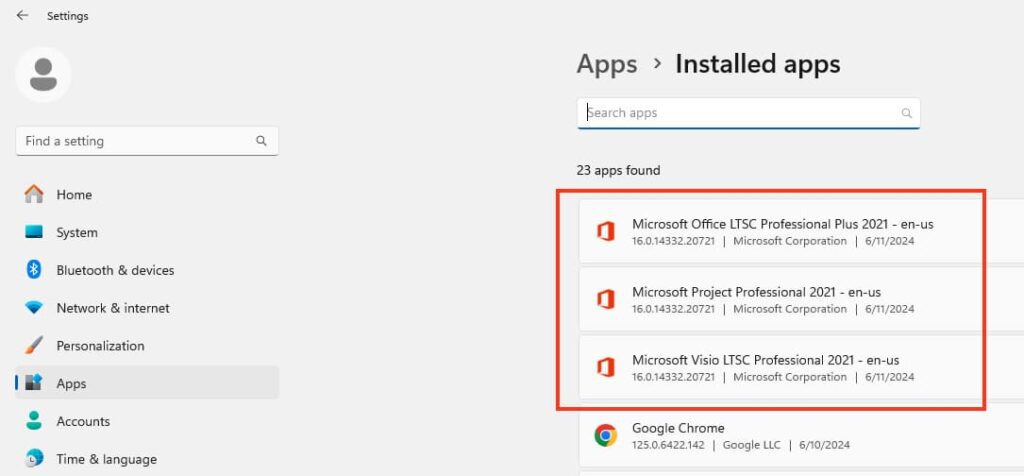Open Bluetooth & devices settings
The width and height of the screenshot is (1024, 476).
(115, 270)
